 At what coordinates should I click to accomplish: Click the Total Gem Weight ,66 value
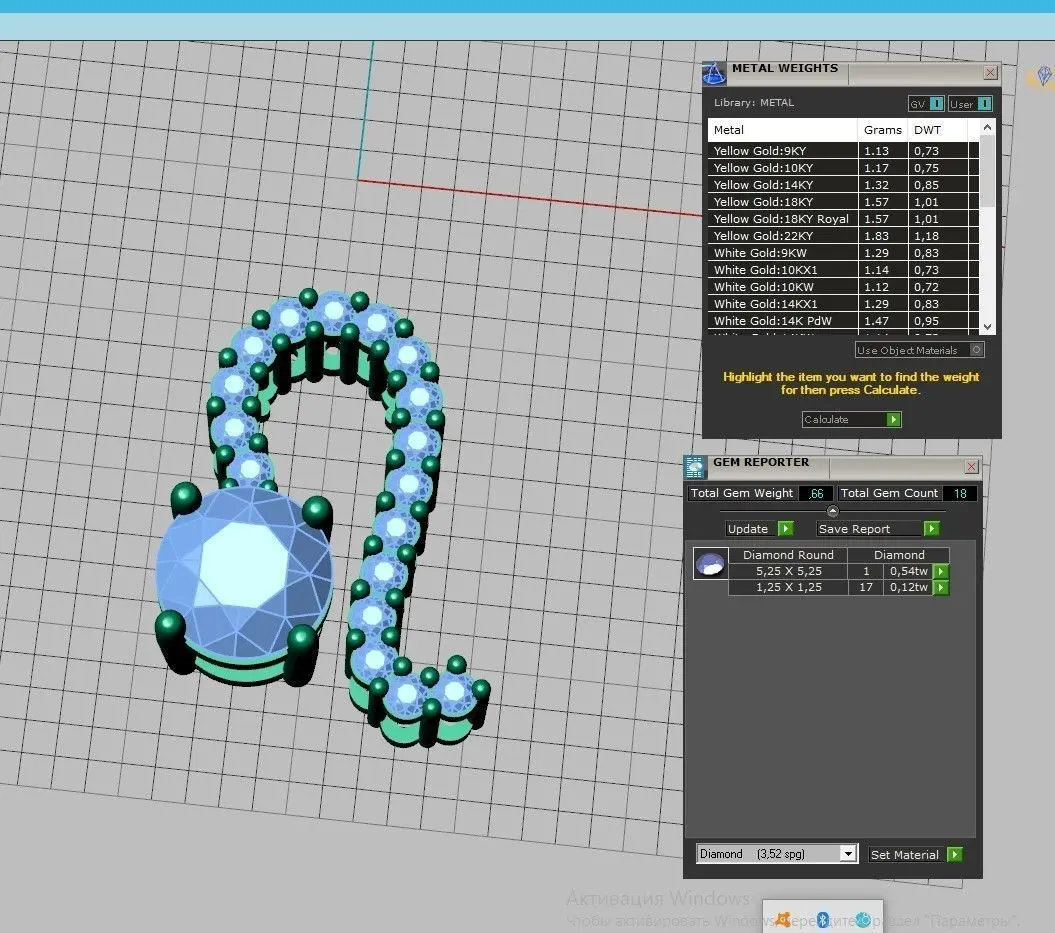[816, 493]
